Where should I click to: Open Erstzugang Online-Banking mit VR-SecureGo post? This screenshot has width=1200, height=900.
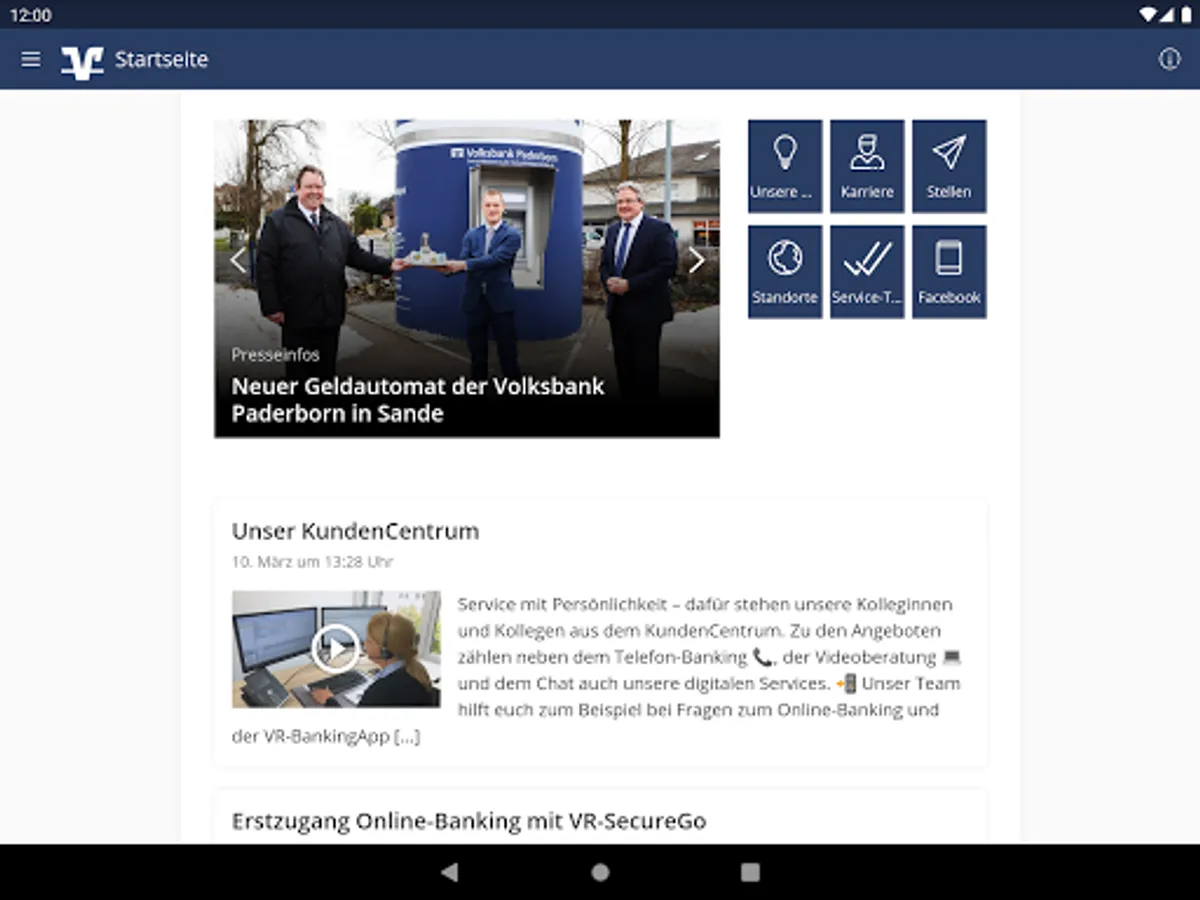pyautogui.click(x=469, y=822)
